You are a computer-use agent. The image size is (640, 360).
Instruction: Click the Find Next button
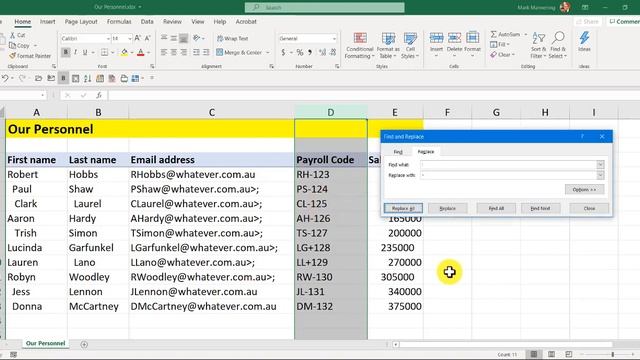(540, 208)
